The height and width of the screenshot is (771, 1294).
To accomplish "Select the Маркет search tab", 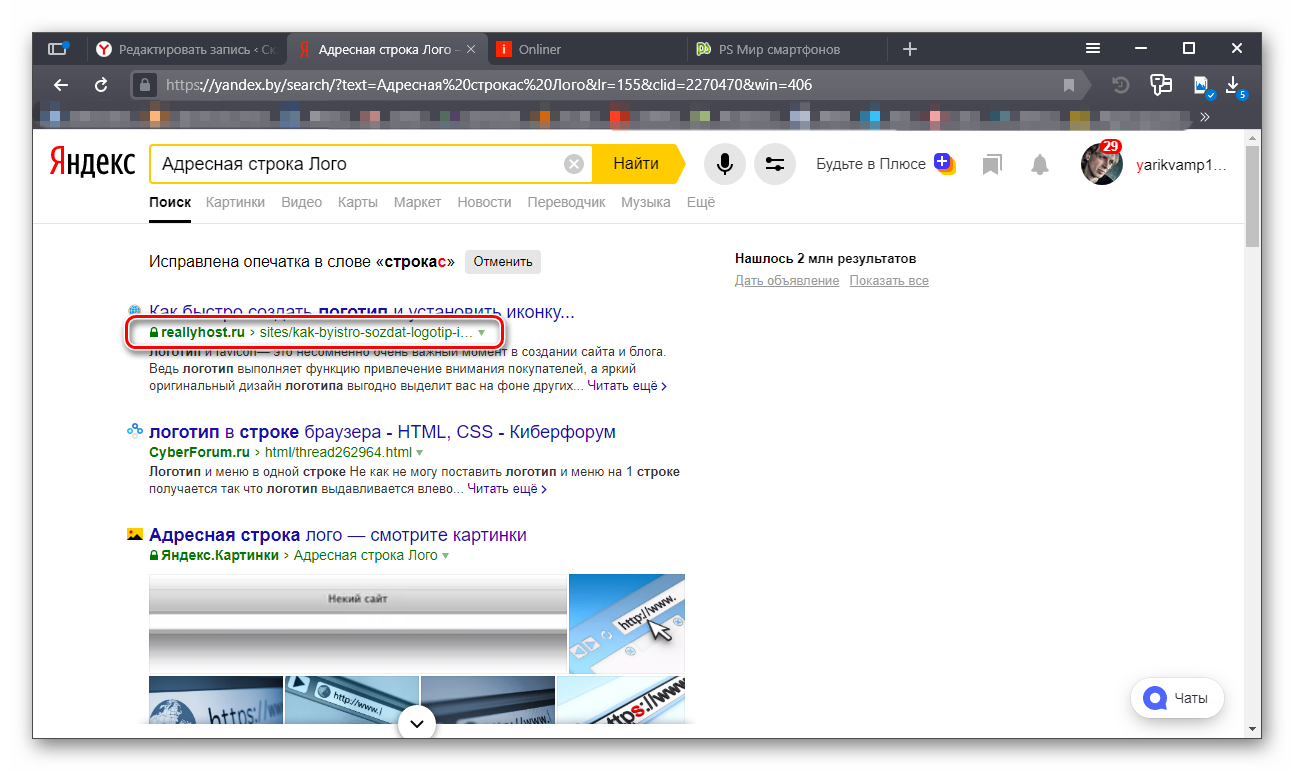I will pyautogui.click(x=418, y=202).
